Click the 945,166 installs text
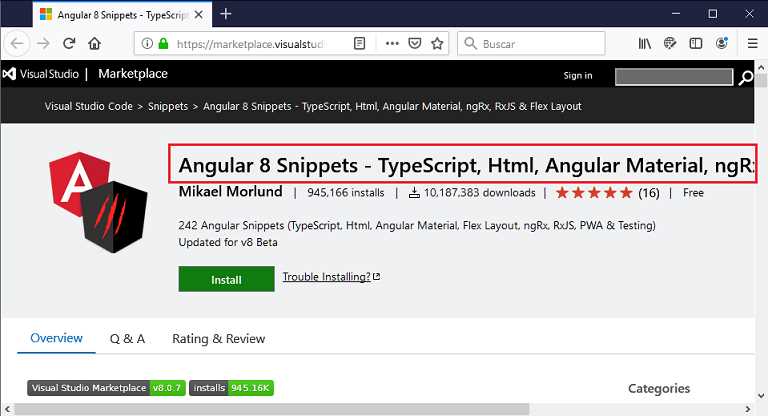The height and width of the screenshot is (416, 768). (346, 193)
